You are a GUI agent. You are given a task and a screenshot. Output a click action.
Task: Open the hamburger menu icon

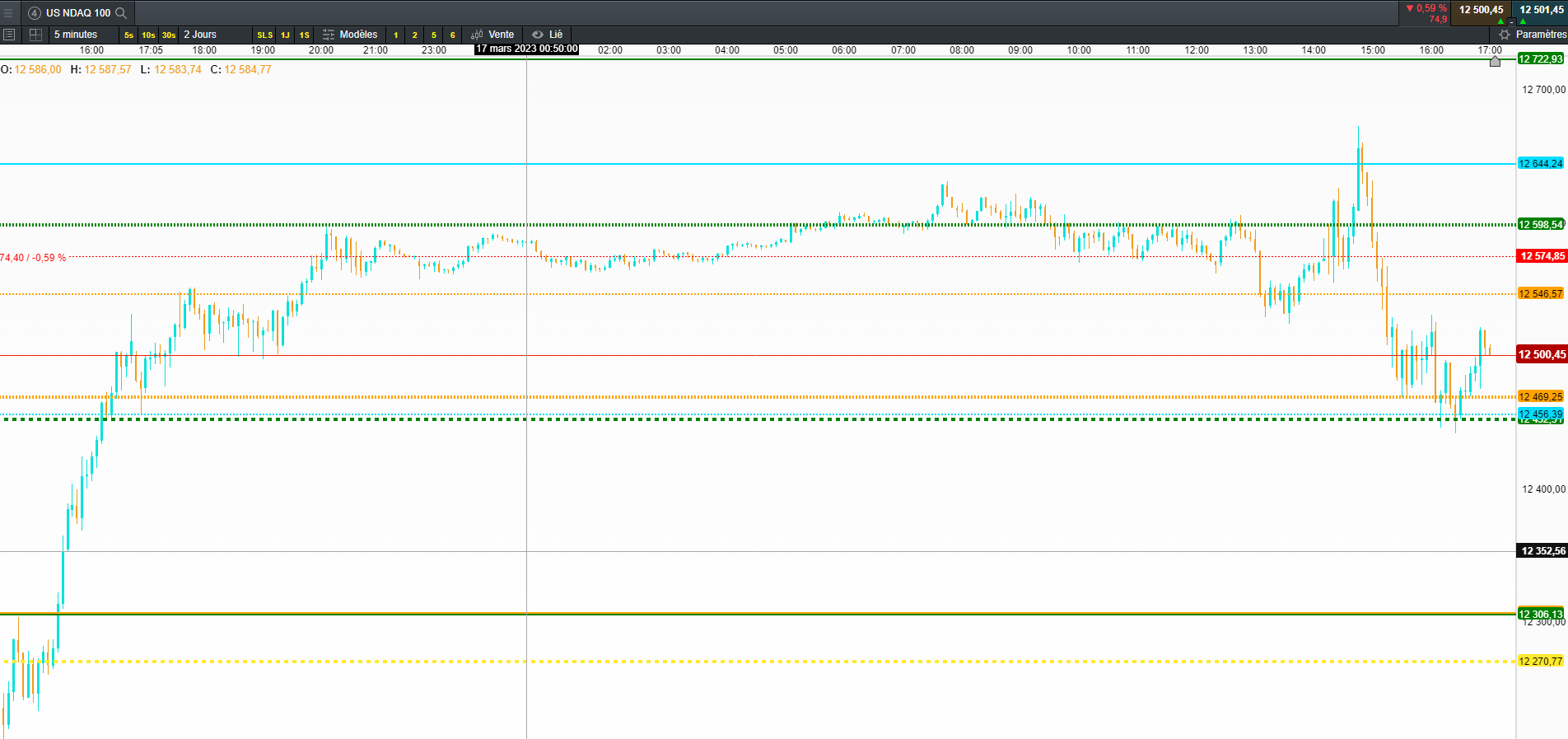click(x=8, y=12)
